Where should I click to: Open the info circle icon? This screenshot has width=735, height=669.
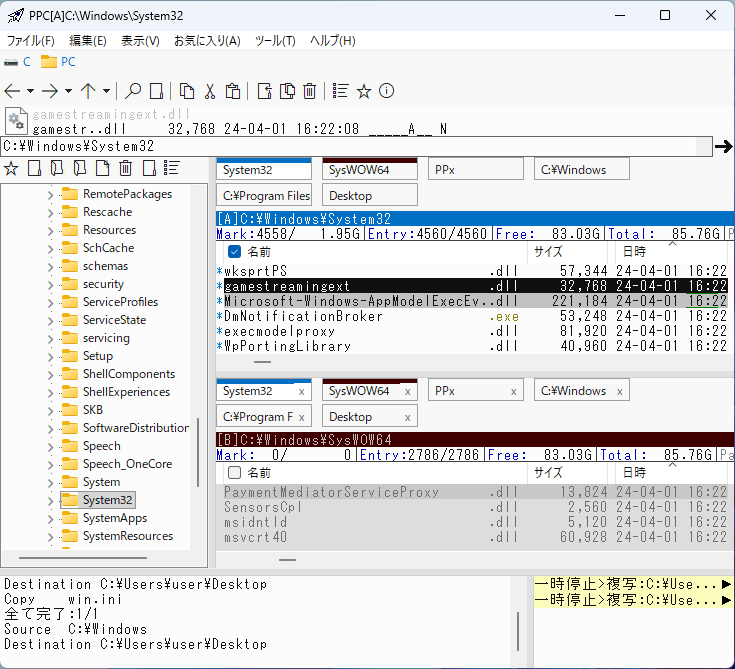coord(387,91)
